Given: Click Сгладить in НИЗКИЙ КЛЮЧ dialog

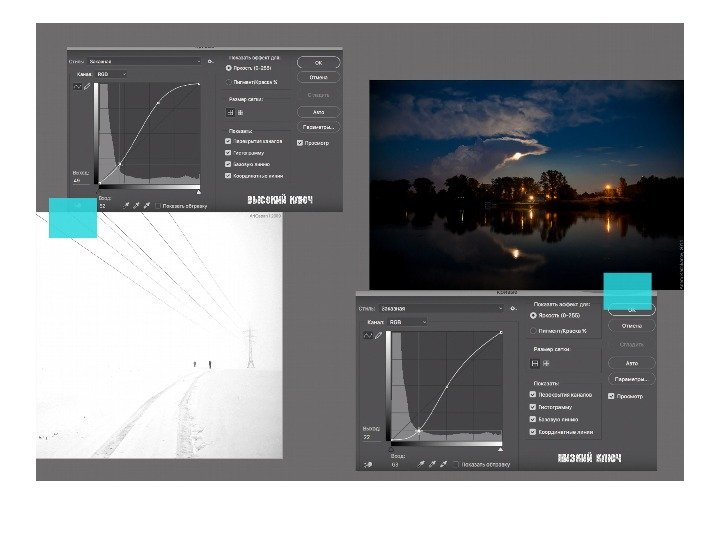Looking at the screenshot, I should pos(632,344).
